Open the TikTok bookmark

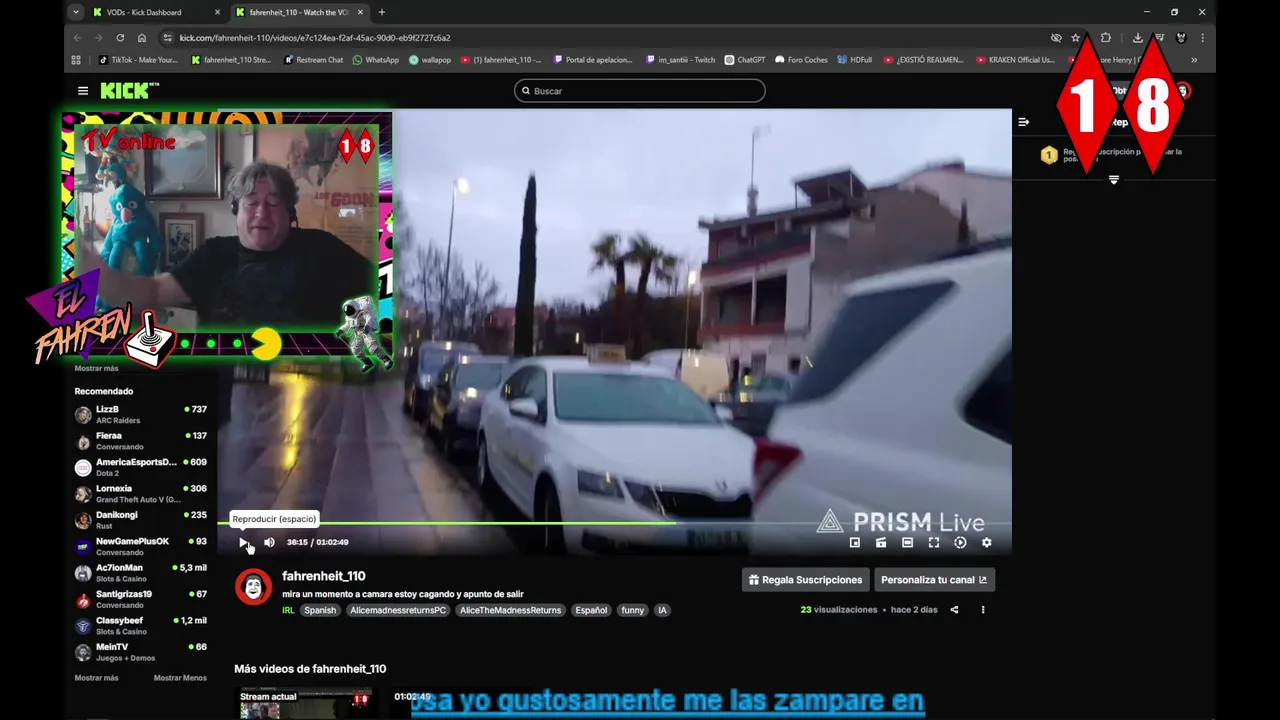tap(138, 60)
